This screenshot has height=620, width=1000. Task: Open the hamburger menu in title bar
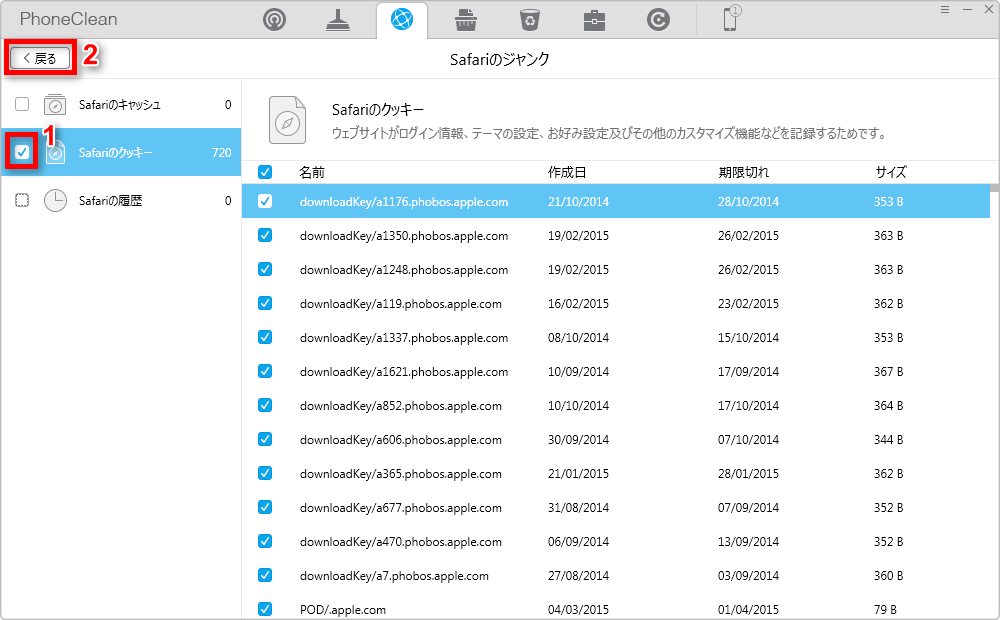[945, 10]
